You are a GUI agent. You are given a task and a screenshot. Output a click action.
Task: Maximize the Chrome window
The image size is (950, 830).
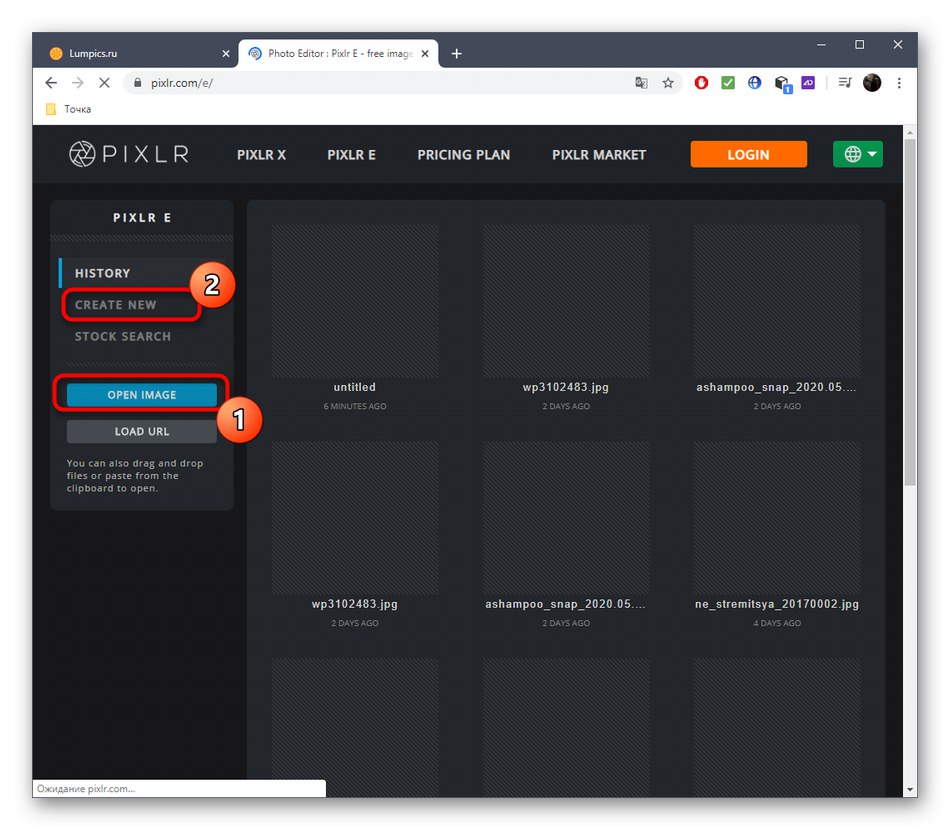pyautogui.click(x=859, y=45)
